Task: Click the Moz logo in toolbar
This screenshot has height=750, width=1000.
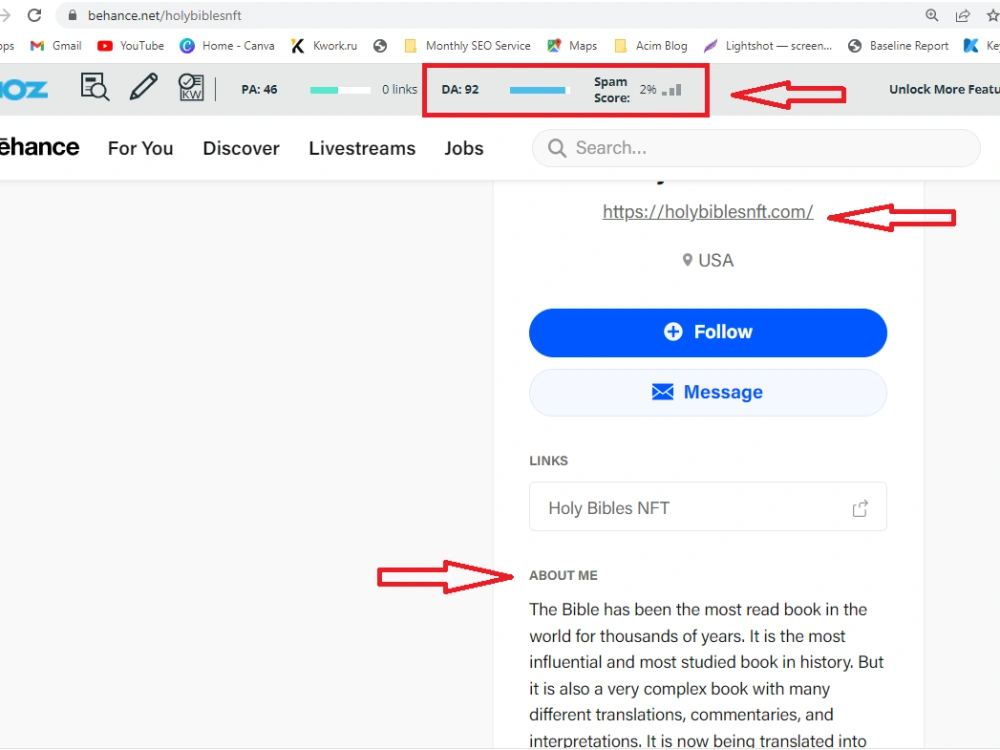Action: pos(24,89)
